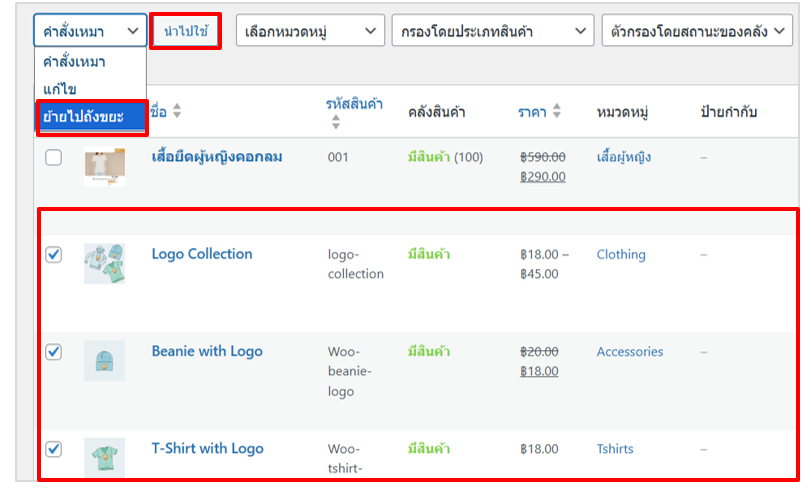Open the ตัวกรองโดยสถานะของคลัง stock filter

[x=698, y=31]
